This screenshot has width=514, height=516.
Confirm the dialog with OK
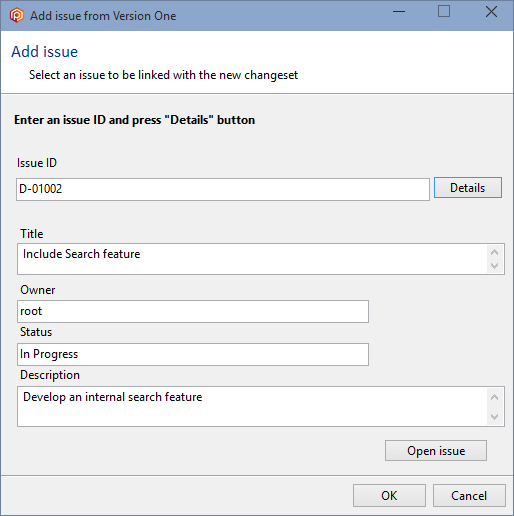pos(389,496)
